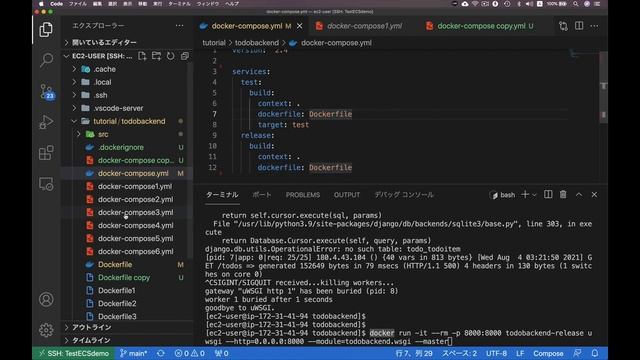
Task: Click the Explorer more actions ellipsis
Action: (179, 26)
